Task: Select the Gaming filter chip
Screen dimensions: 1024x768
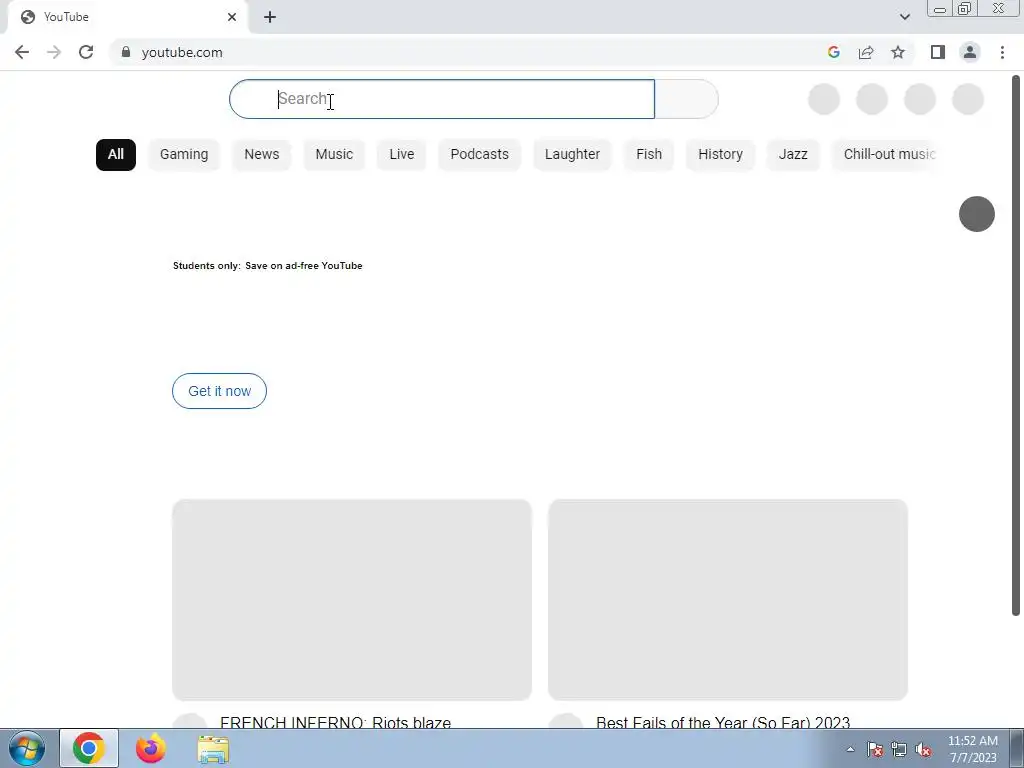Action: click(x=184, y=155)
